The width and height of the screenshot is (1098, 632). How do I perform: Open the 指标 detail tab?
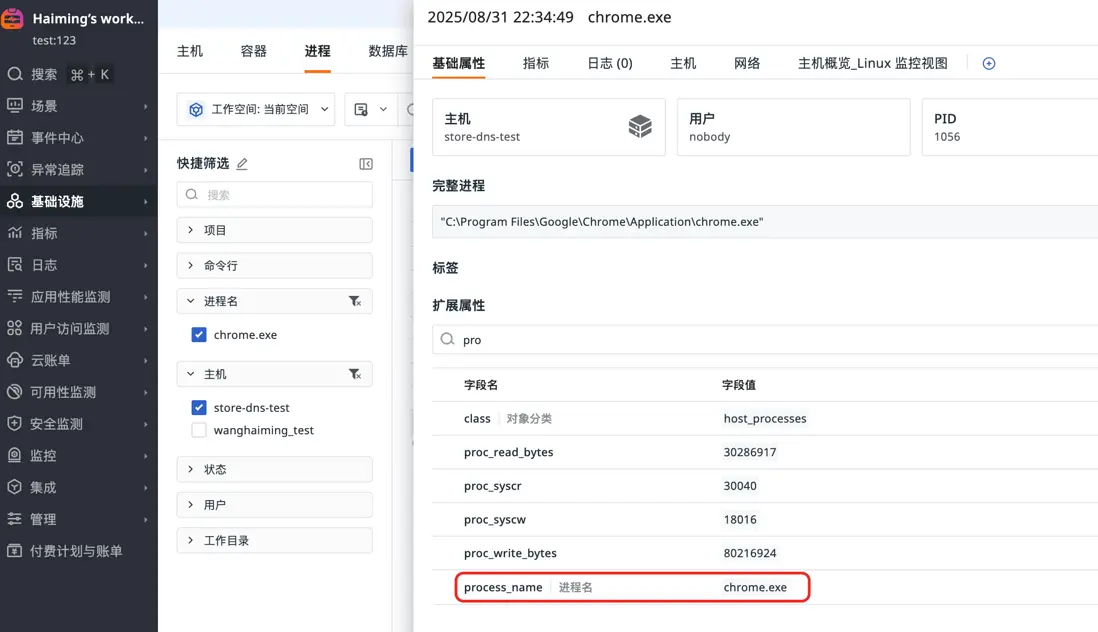(536, 63)
